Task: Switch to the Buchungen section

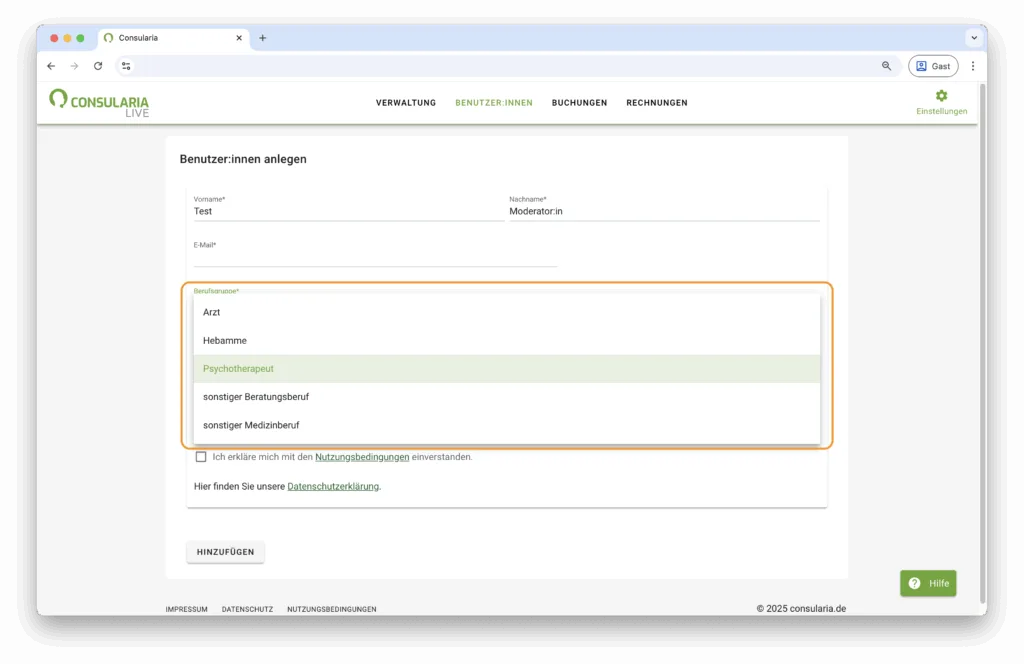Action: pyautogui.click(x=579, y=103)
